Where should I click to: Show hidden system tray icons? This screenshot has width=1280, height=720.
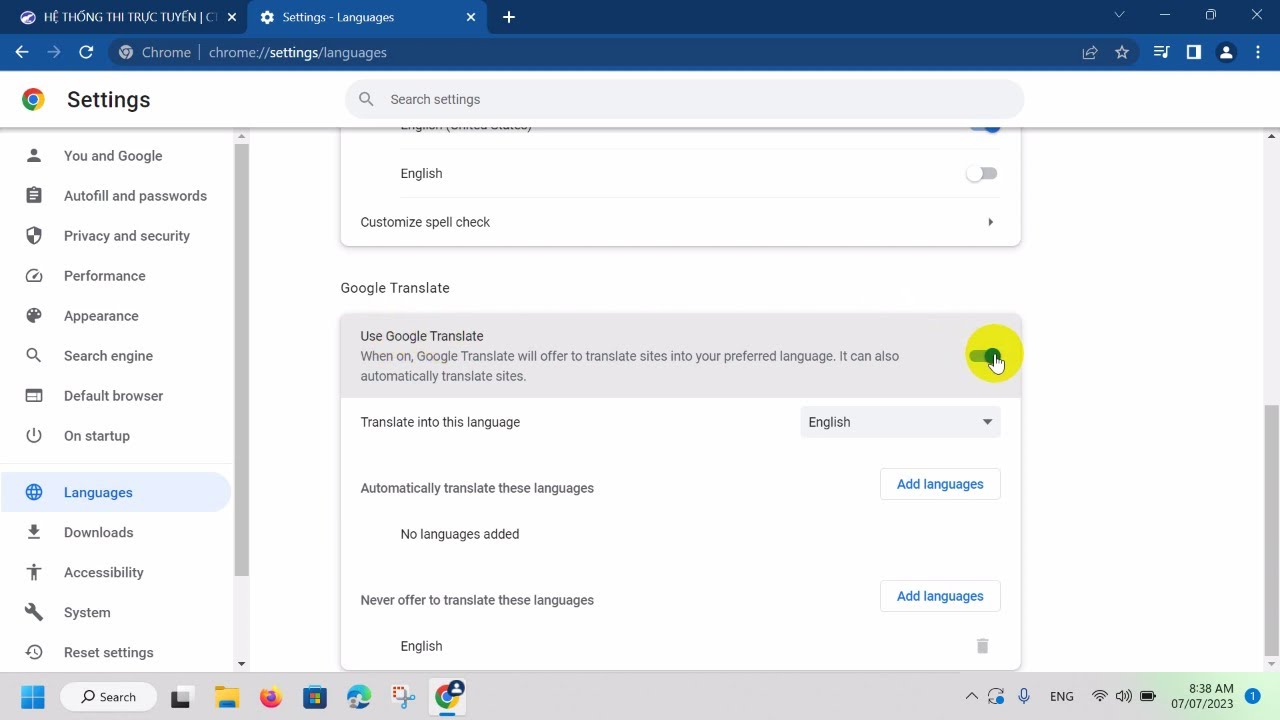971,696
